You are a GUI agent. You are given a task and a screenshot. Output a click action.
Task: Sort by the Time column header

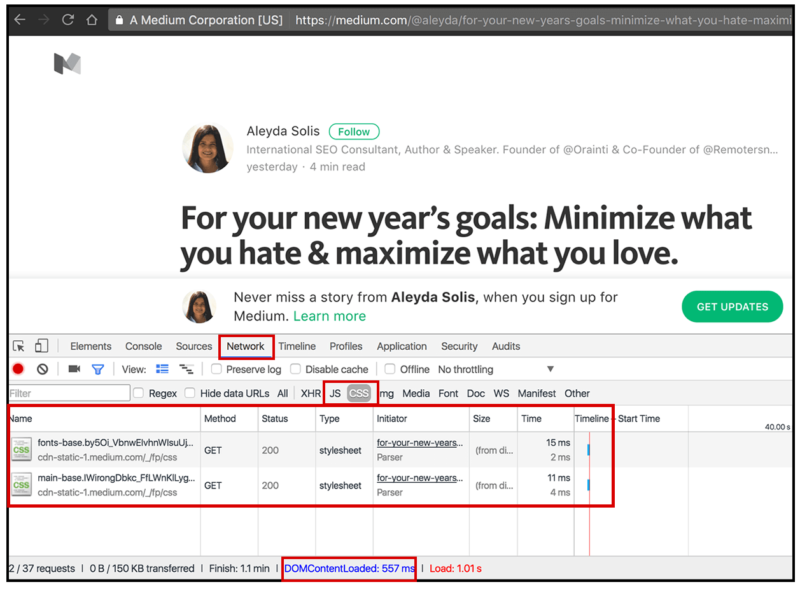(546, 419)
